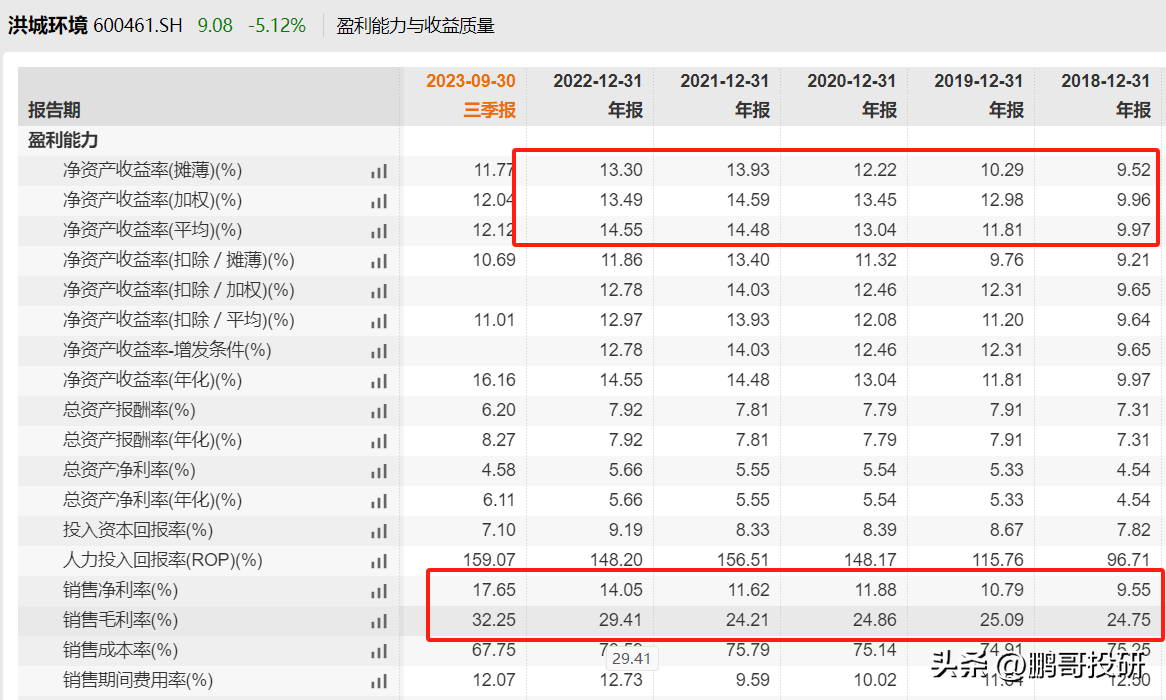Viewport: 1166px width, 700px height.
Task: Select the 净资产收益率(扣除/加权)(%) row label
Action: tap(178, 290)
